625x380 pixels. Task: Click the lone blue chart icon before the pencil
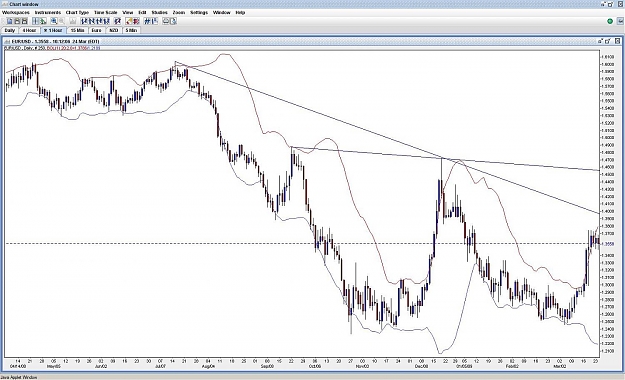click(118, 21)
